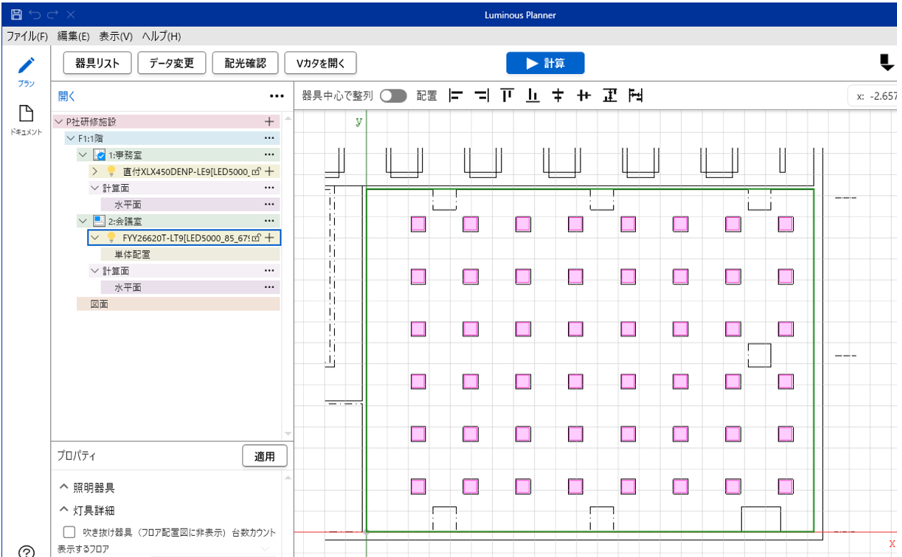Click the lock icon on FYY26620T-LT9 row
Screen dimensions: 902x557
coord(256,238)
